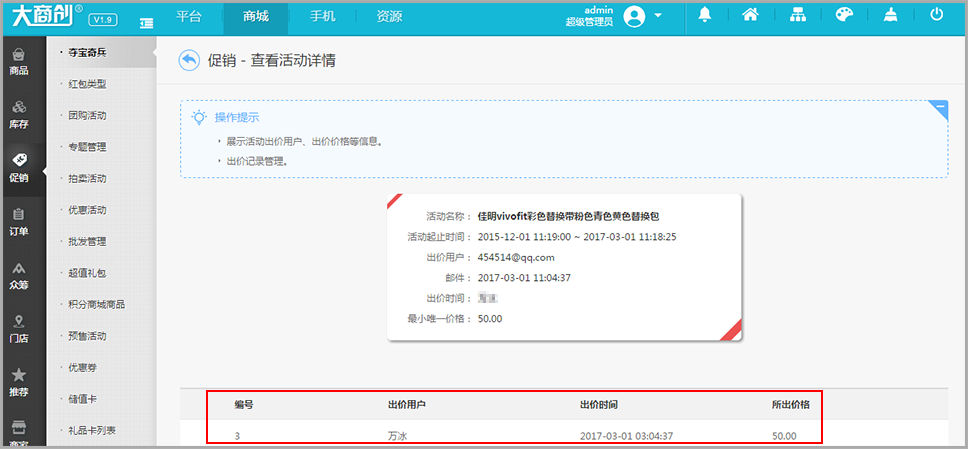Click the 出价用户 column header
Screen dimensions: 968x450
[407, 405]
